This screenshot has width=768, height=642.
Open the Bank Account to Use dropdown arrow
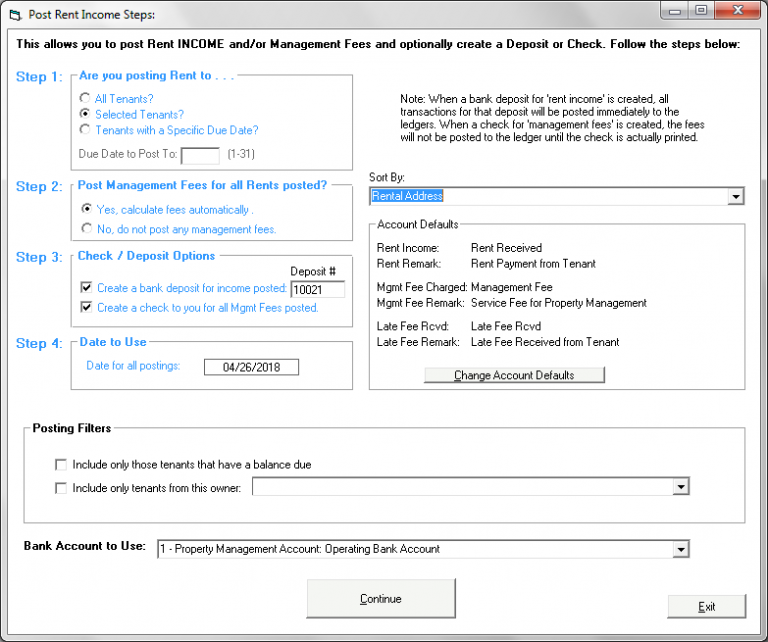click(x=680, y=549)
